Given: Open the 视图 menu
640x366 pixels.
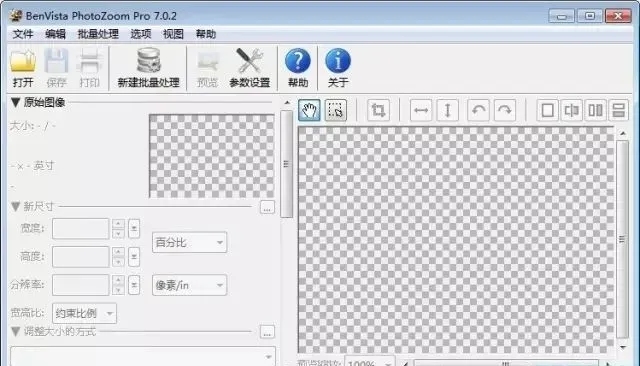Looking at the screenshot, I should pos(173,34).
